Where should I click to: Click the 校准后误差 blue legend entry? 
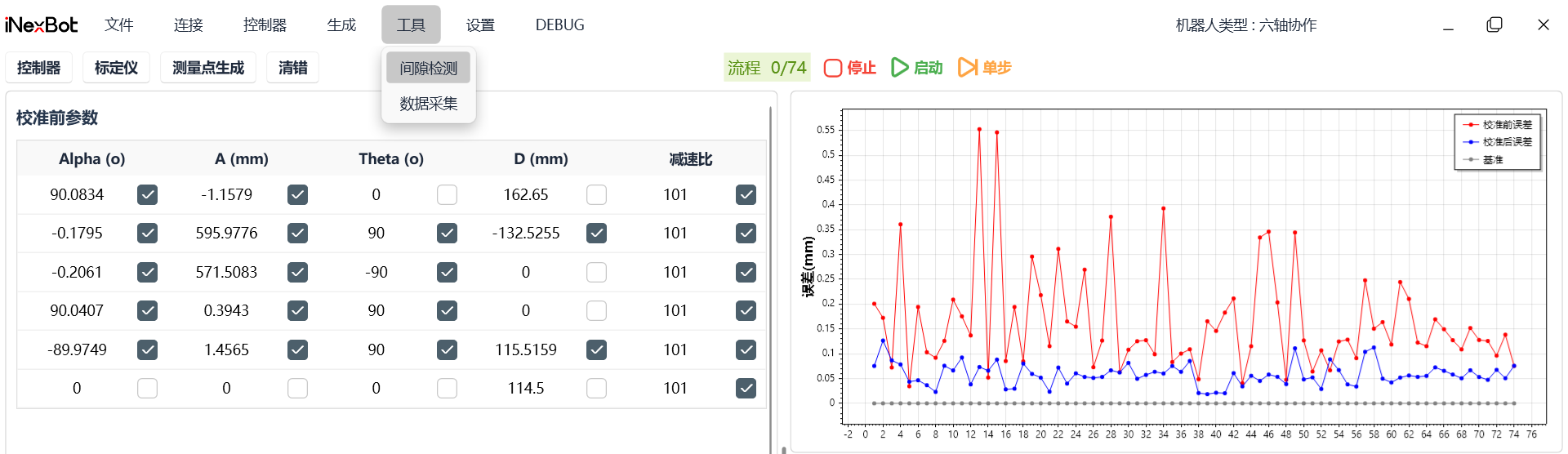point(1499,142)
